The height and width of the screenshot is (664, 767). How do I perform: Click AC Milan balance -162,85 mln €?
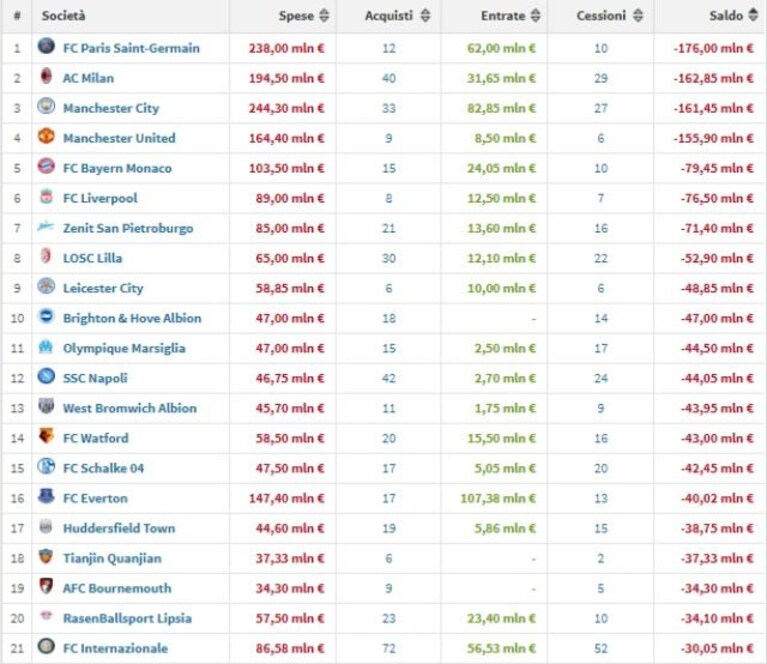(x=713, y=78)
